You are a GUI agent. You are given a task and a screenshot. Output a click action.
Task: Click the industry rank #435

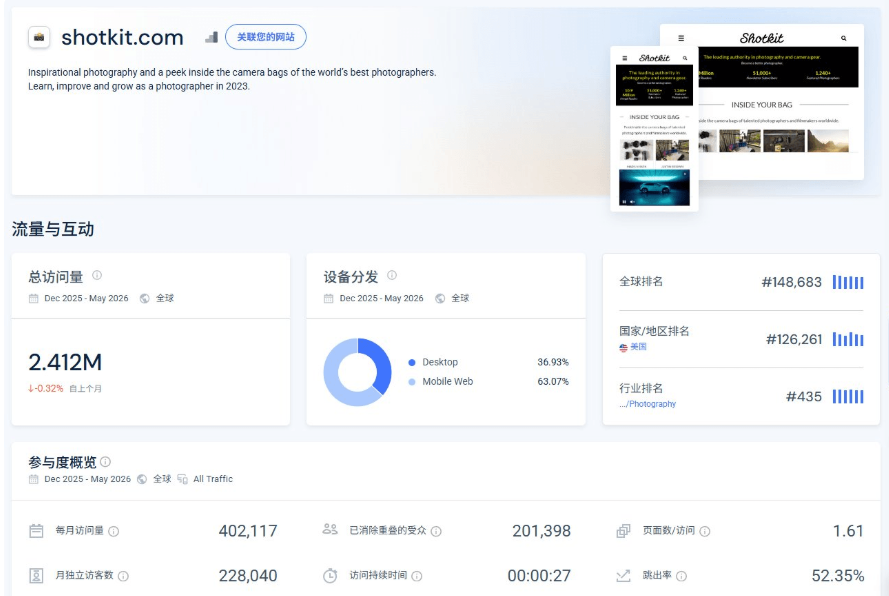804,396
